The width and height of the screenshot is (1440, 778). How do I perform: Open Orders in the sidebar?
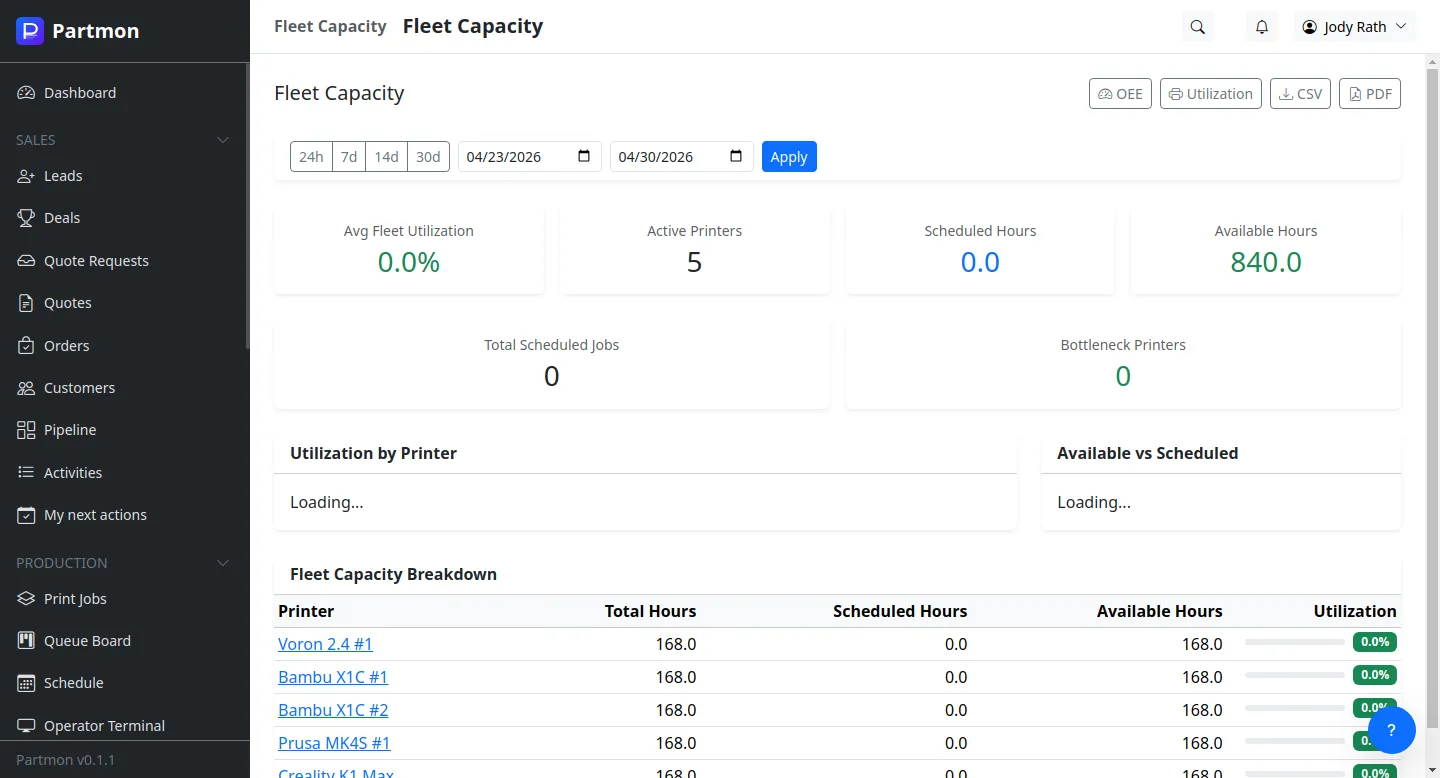click(x=124, y=346)
